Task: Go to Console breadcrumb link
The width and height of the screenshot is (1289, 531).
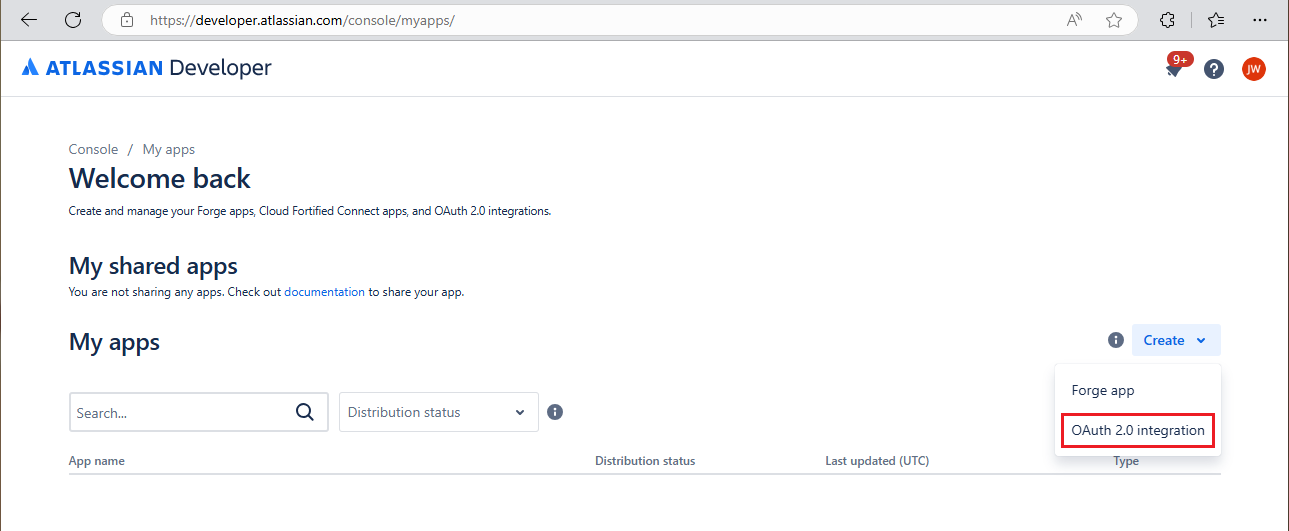Action: pyautogui.click(x=93, y=149)
